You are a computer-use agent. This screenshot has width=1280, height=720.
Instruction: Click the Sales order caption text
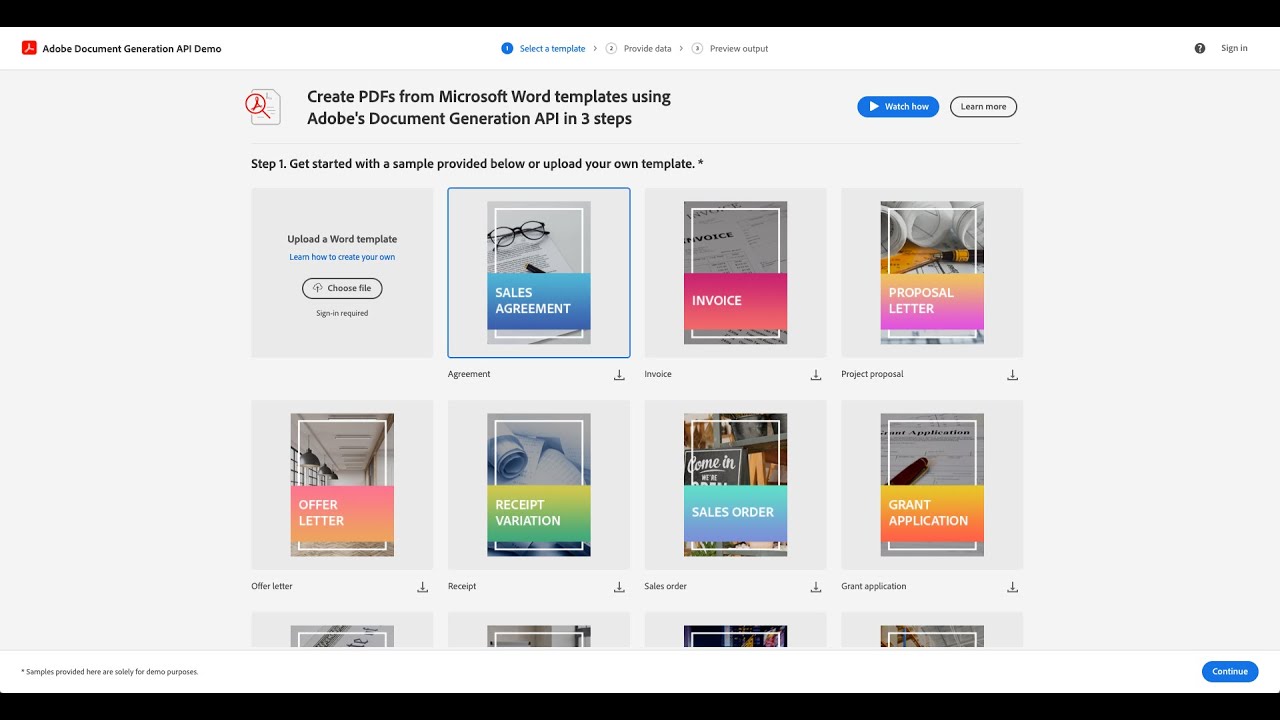coord(665,586)
